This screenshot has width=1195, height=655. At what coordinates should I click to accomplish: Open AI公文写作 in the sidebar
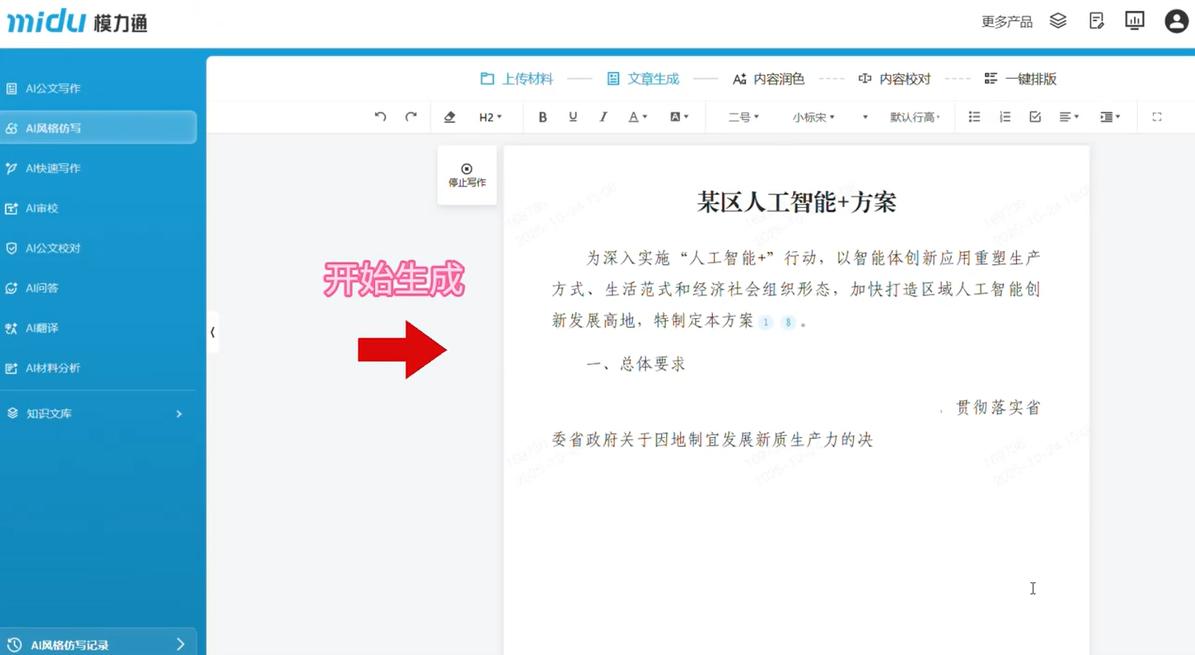[x=53, y=88]
